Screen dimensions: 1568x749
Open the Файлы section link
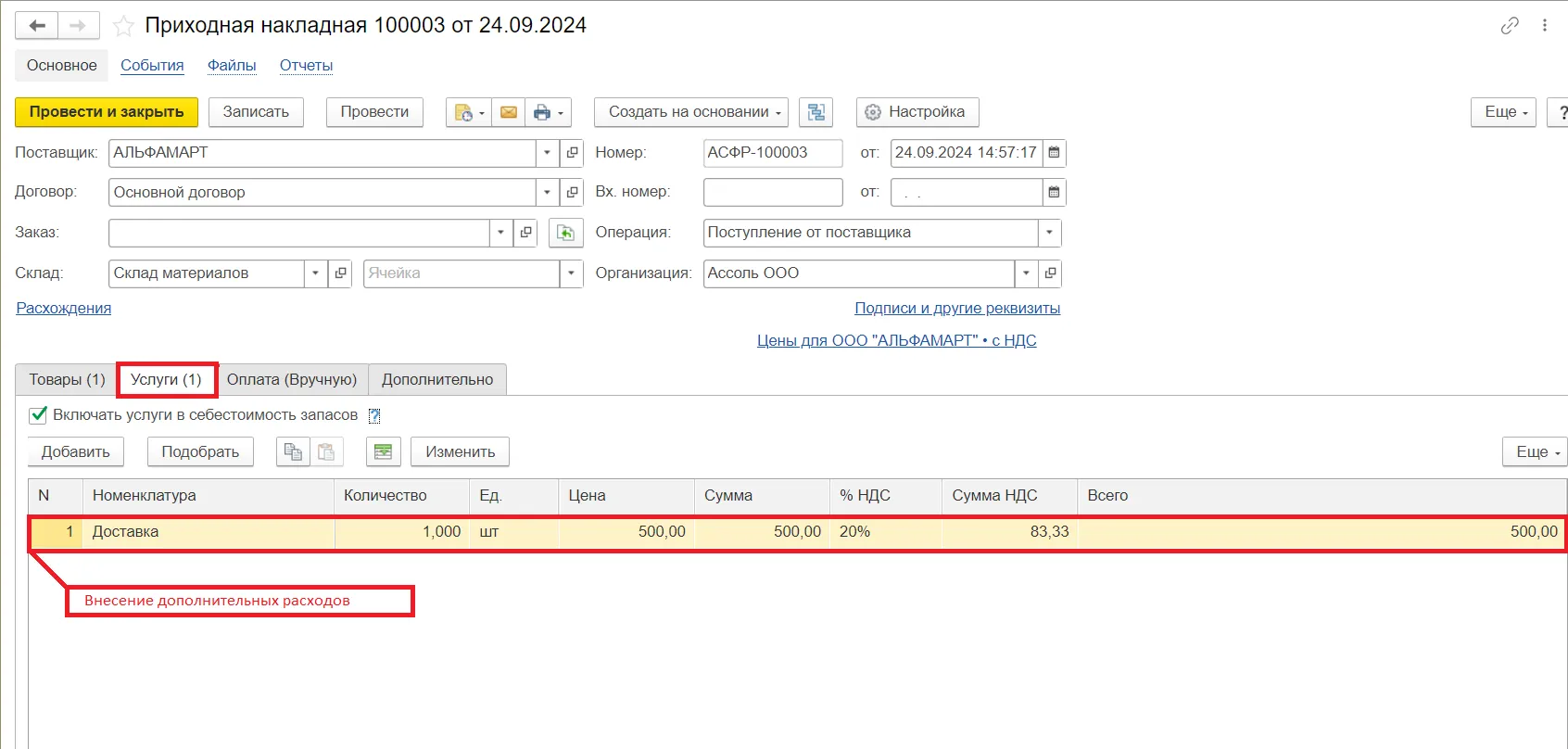tap(232, 66)
